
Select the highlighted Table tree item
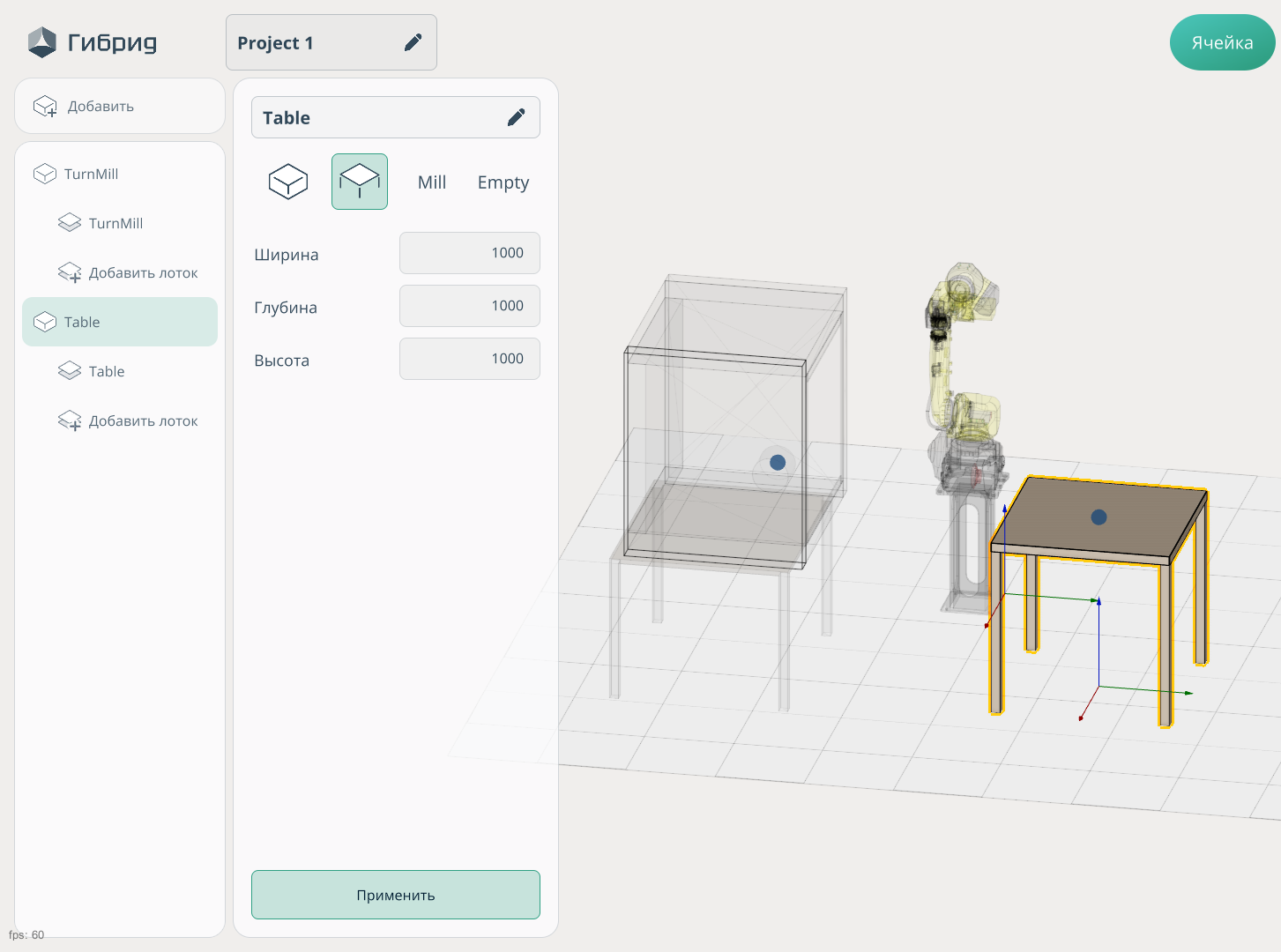[x=120, y=322]
